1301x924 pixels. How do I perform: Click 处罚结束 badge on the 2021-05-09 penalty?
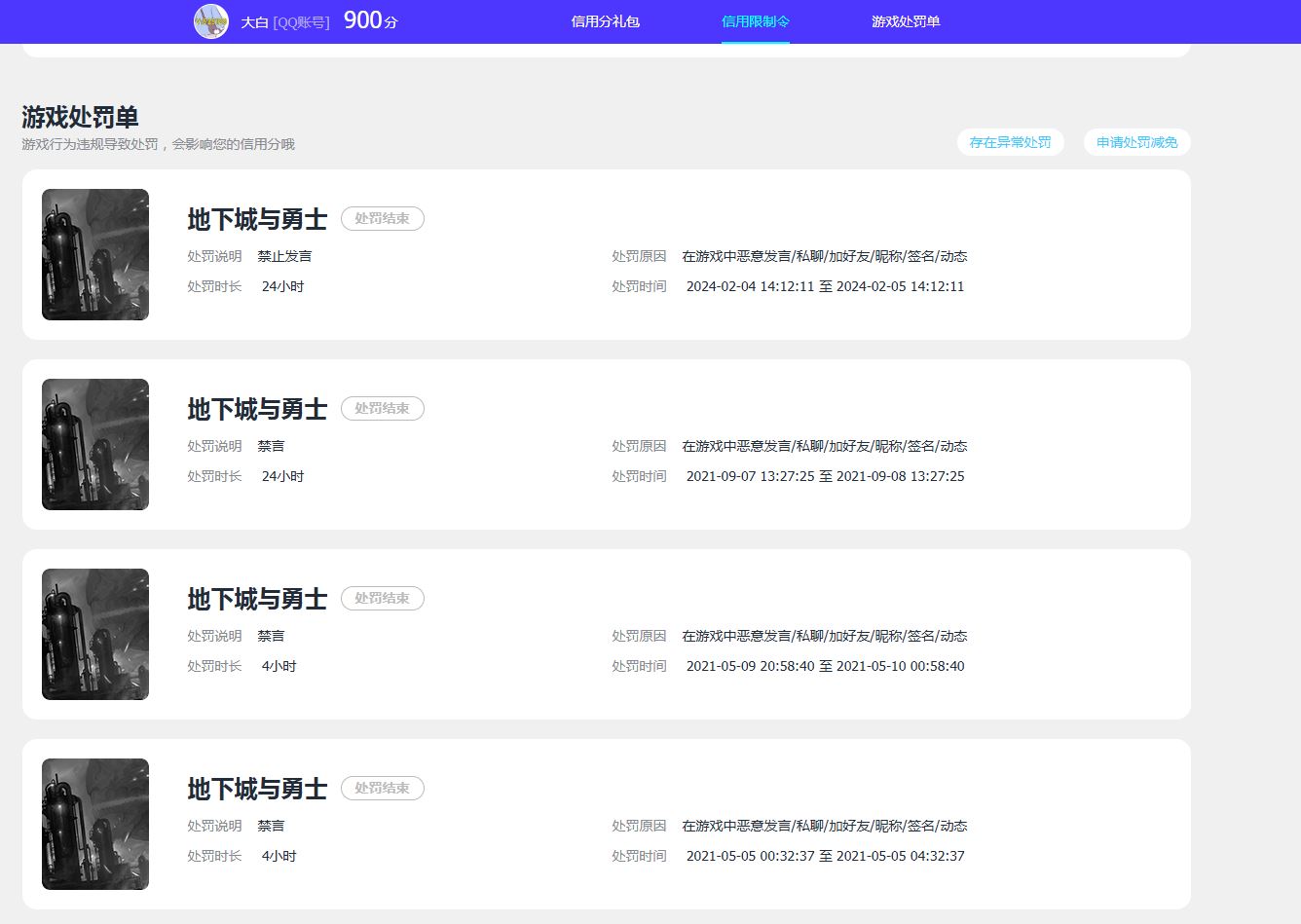pyautogui.click(x=382, y=599)
